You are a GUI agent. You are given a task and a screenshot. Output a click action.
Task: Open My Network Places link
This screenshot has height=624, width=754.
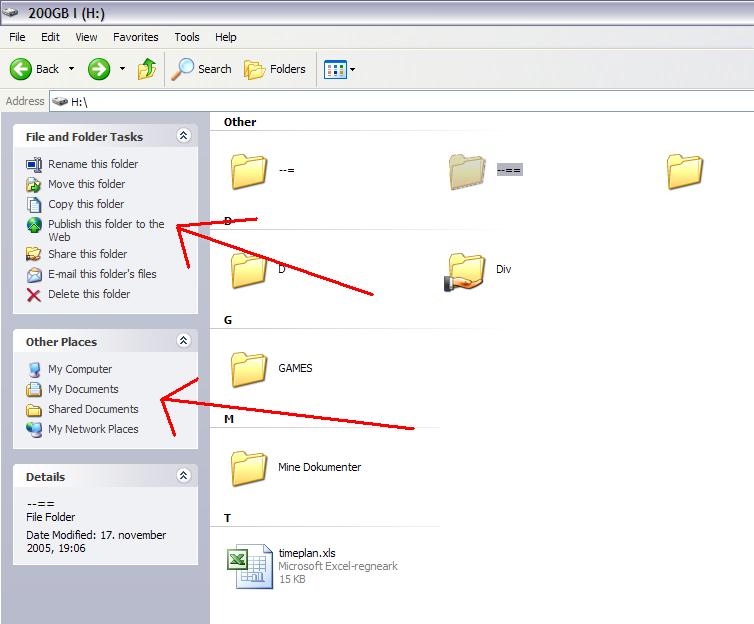coord(93,429)
